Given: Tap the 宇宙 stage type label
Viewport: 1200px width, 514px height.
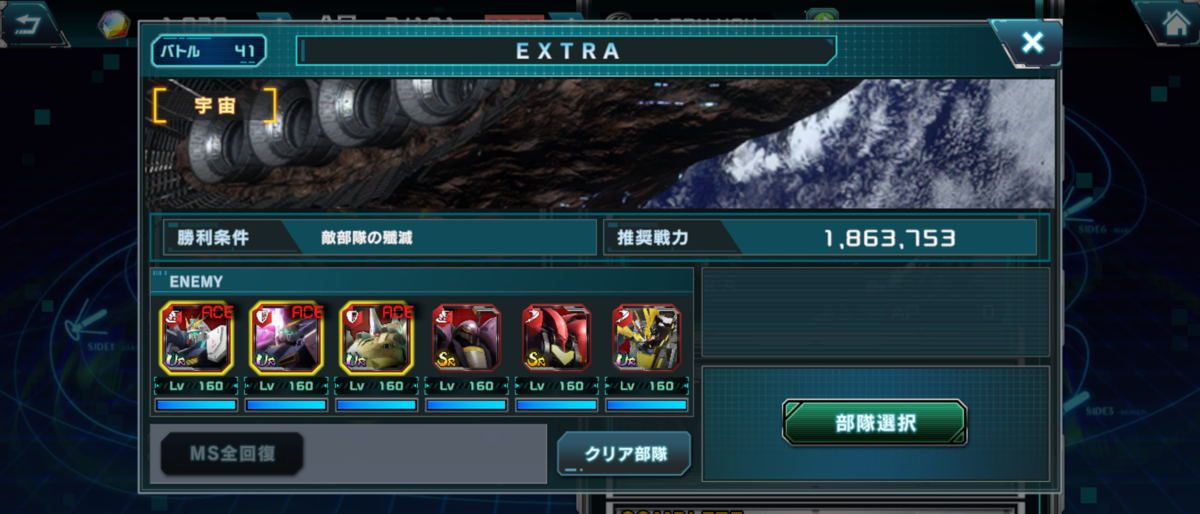Looking at the screenshot, I should 214,105.
